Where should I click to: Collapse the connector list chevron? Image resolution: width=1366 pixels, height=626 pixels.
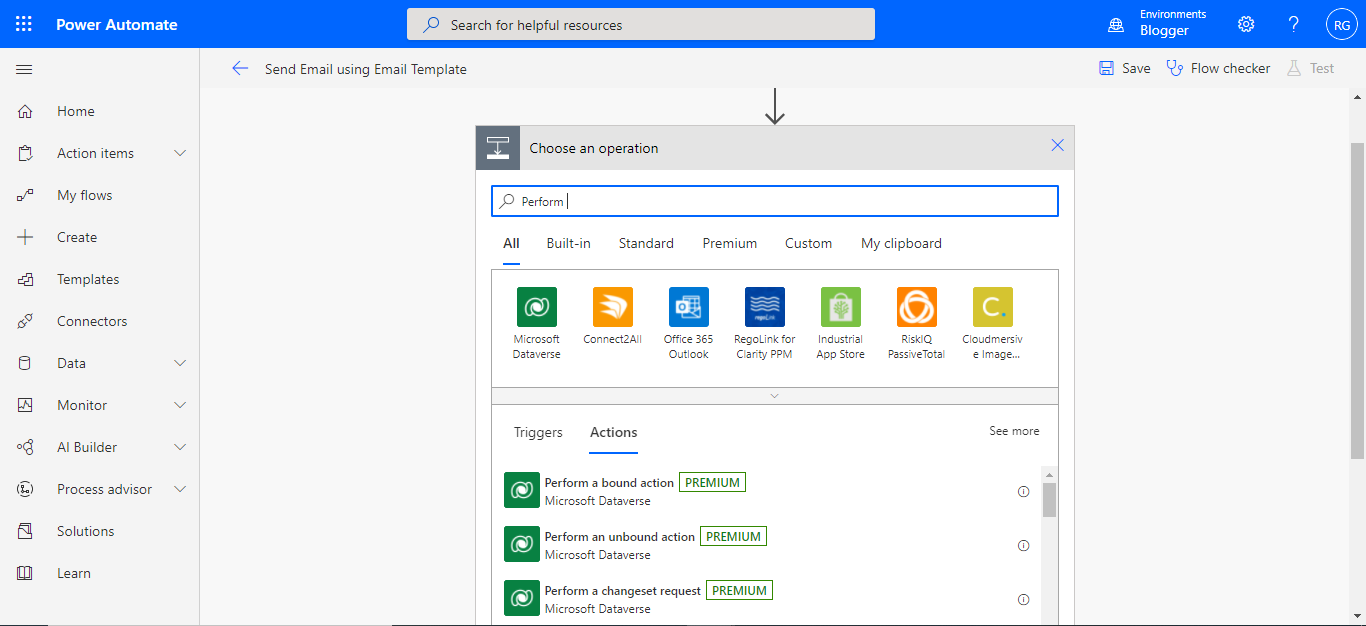774,396
